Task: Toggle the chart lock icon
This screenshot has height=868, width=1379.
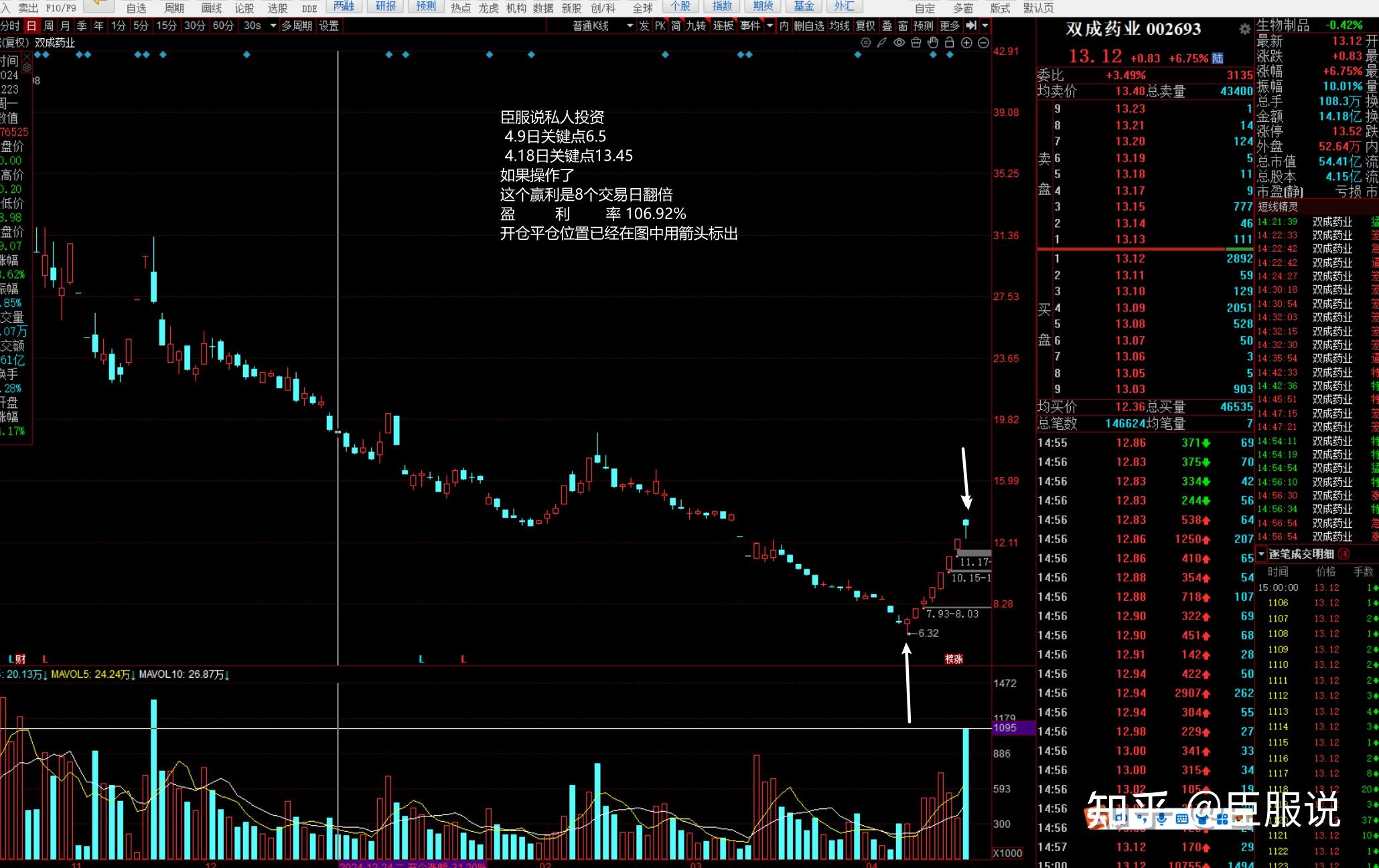Action: point(949,43)
